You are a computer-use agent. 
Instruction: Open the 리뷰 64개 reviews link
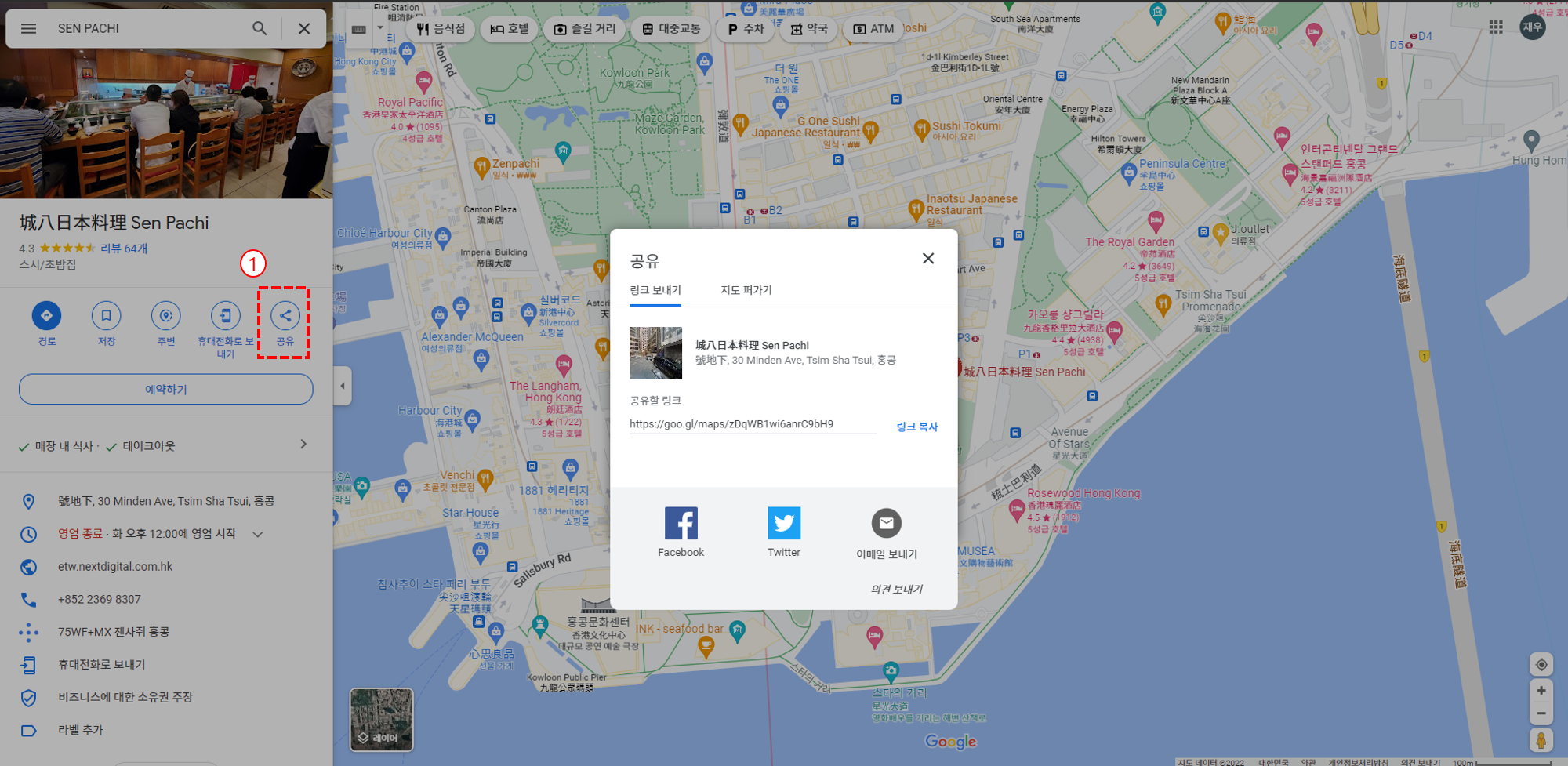coord(124,248)
